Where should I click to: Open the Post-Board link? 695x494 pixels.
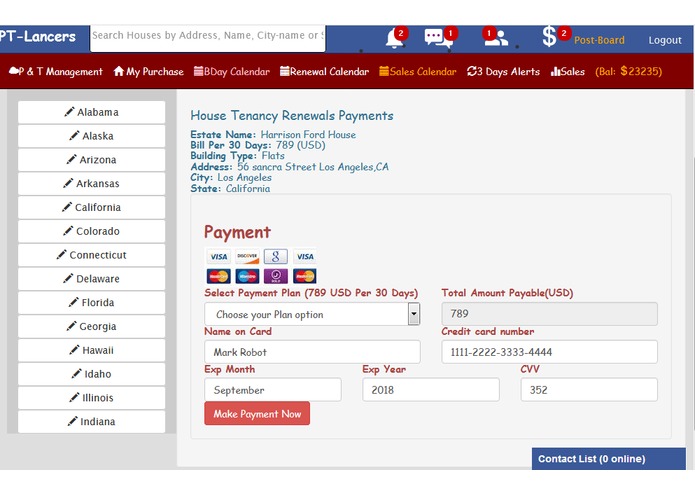pos(599,40)
